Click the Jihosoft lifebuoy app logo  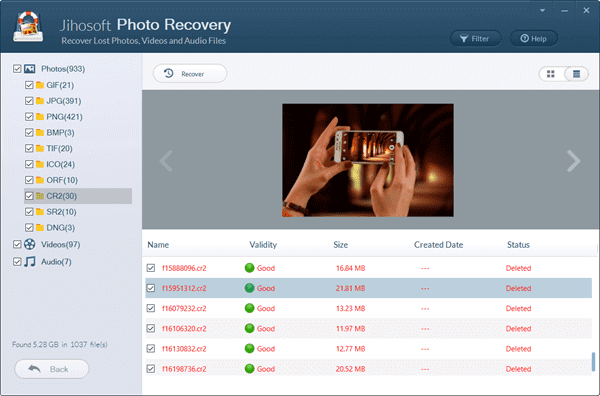coord(28,26)
